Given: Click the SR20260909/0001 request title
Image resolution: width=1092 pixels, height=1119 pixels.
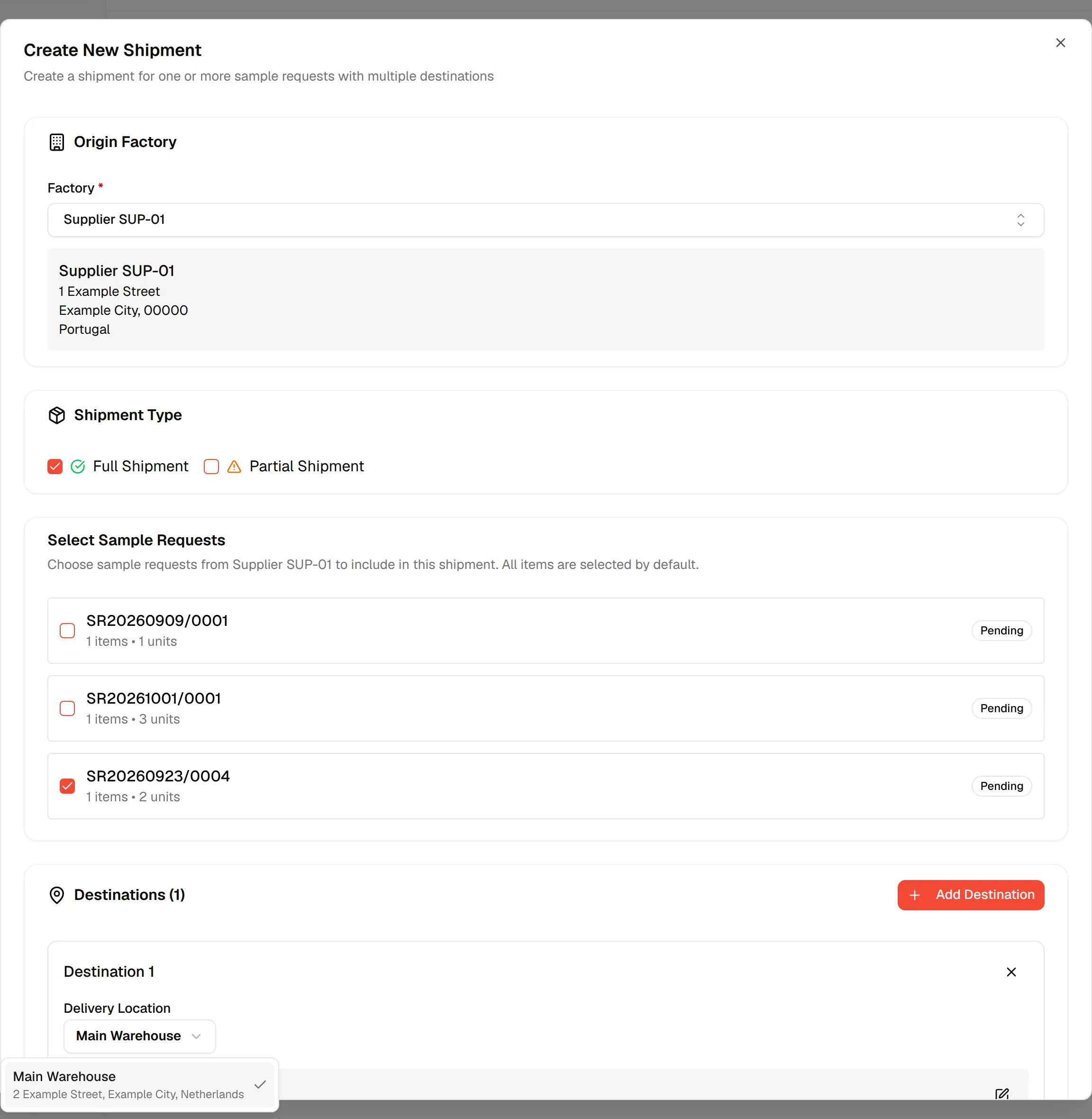Looking at the screenshot, I should click(157, 620).
